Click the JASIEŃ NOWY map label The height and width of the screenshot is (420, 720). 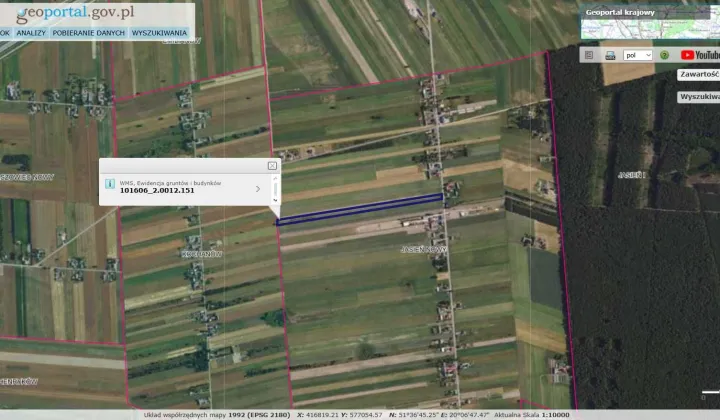(424, 250)
